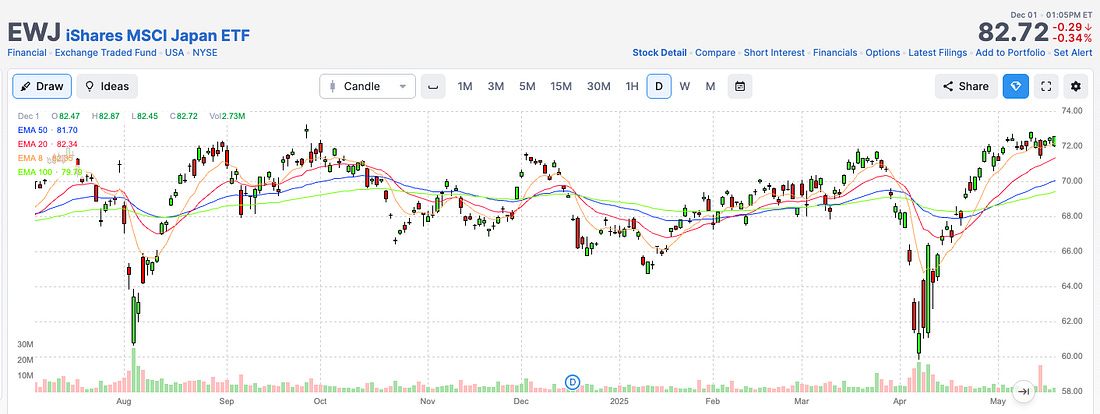
Task: Switch to daily D interval
Action: click(x=659, y=86)
